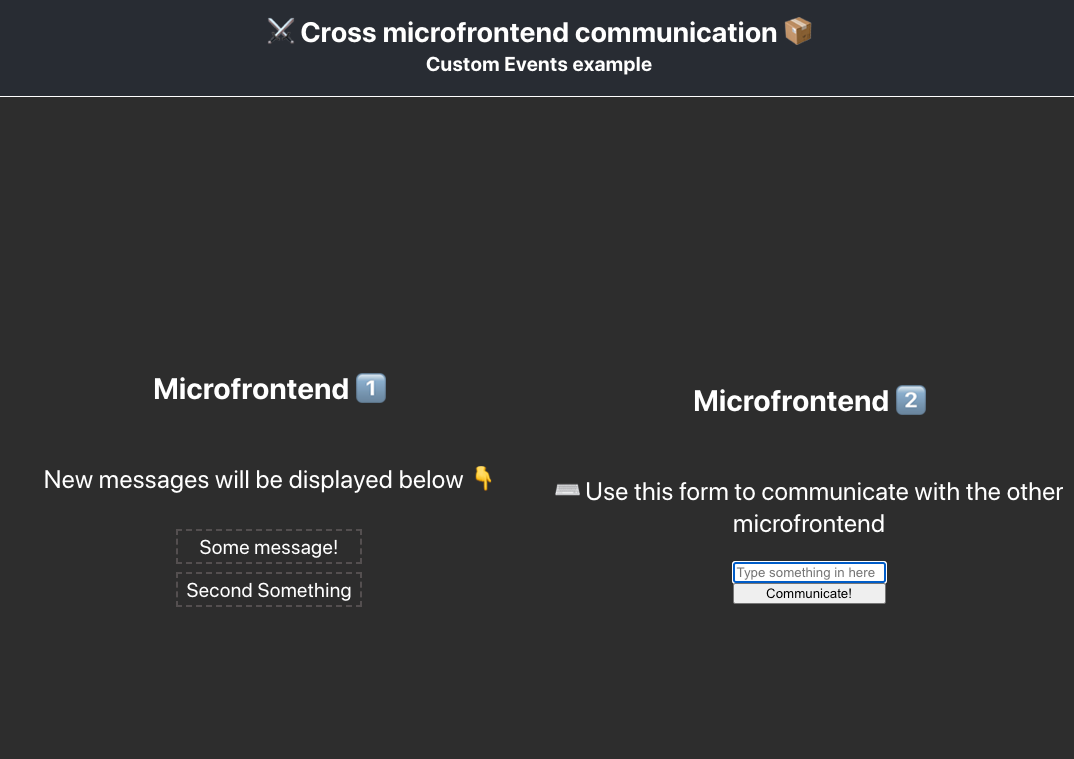This screenshot has width=1074, height=759.
Task: Select the 'Some message!' message entry
Action: click(x=269, y=547)
